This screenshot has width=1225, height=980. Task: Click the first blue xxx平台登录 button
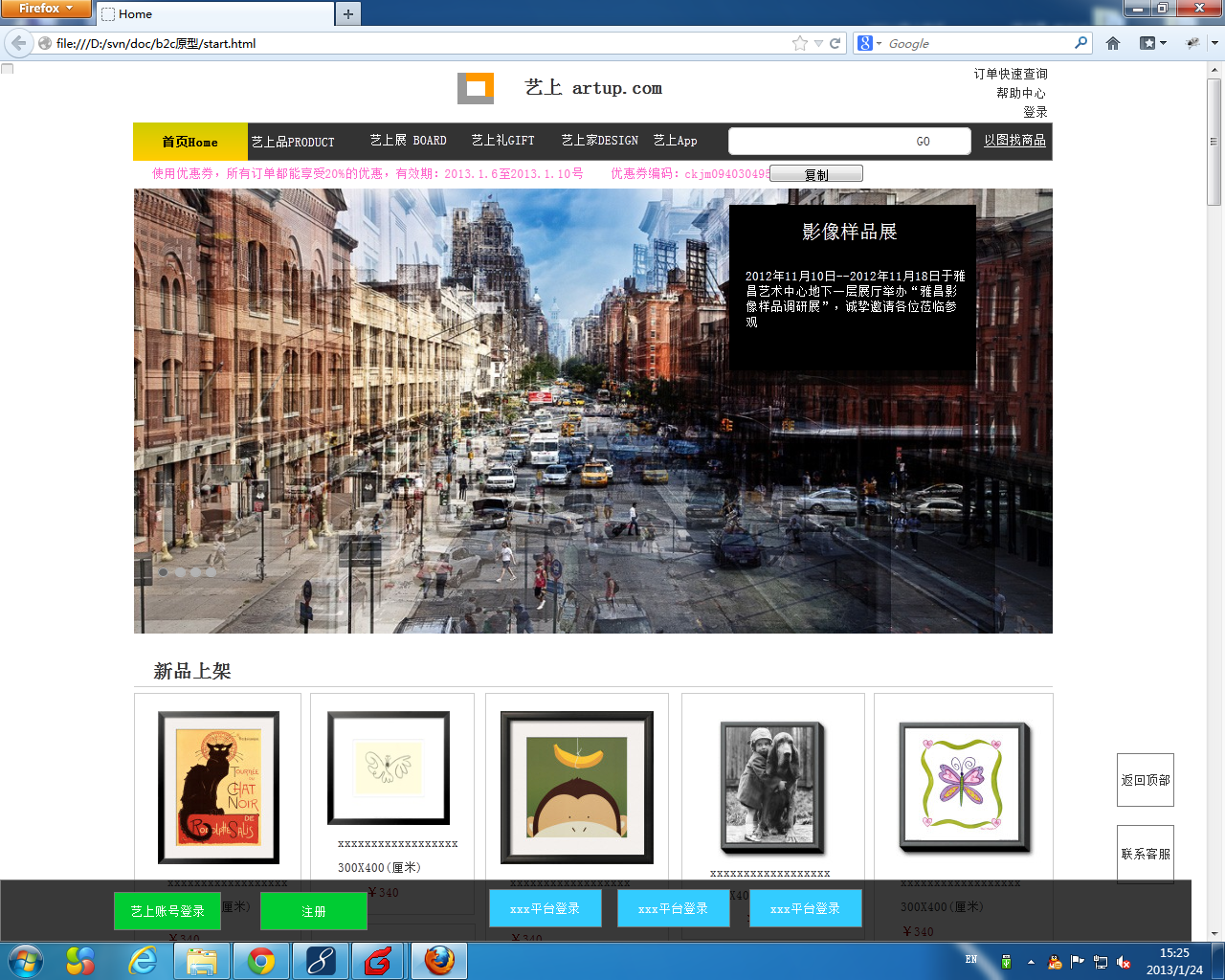tap(546, 908)
